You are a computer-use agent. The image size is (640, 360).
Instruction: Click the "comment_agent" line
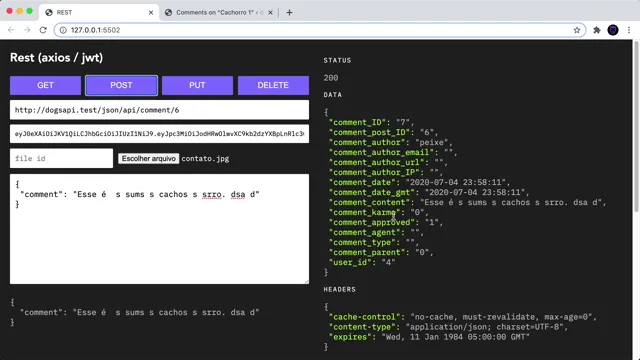(376, 232)
